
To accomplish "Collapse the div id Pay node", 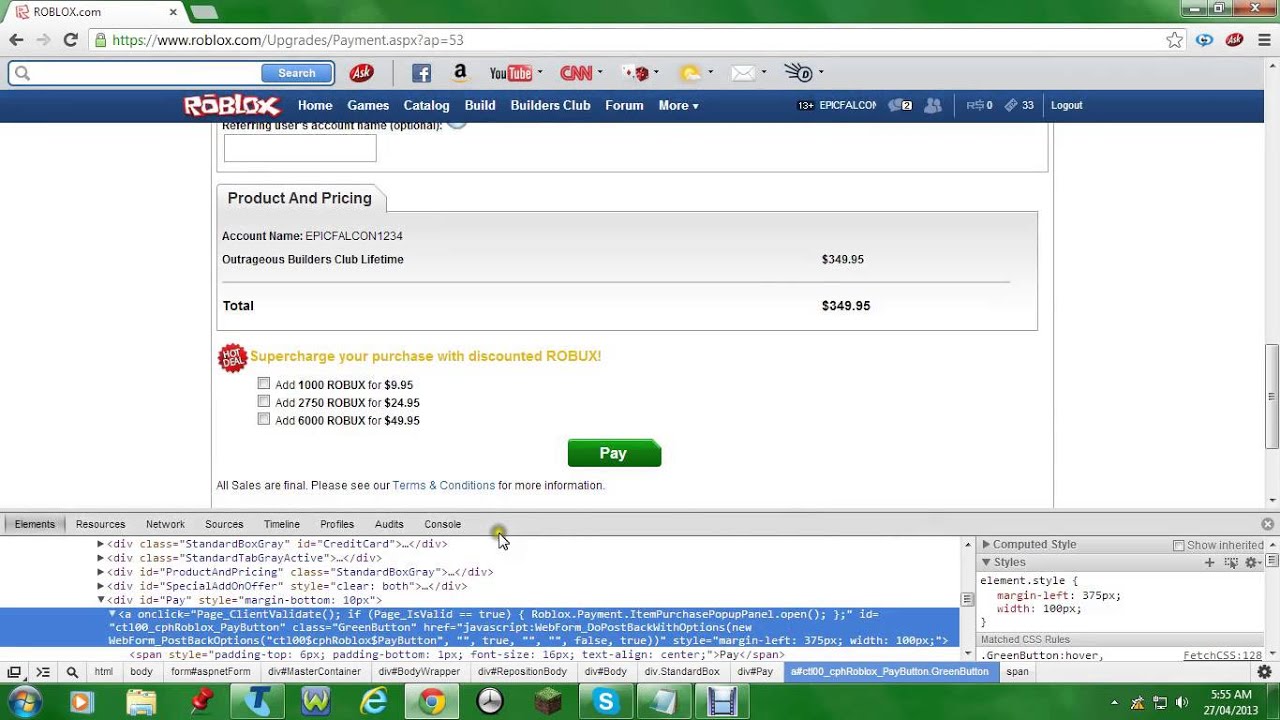I will 100,600.
